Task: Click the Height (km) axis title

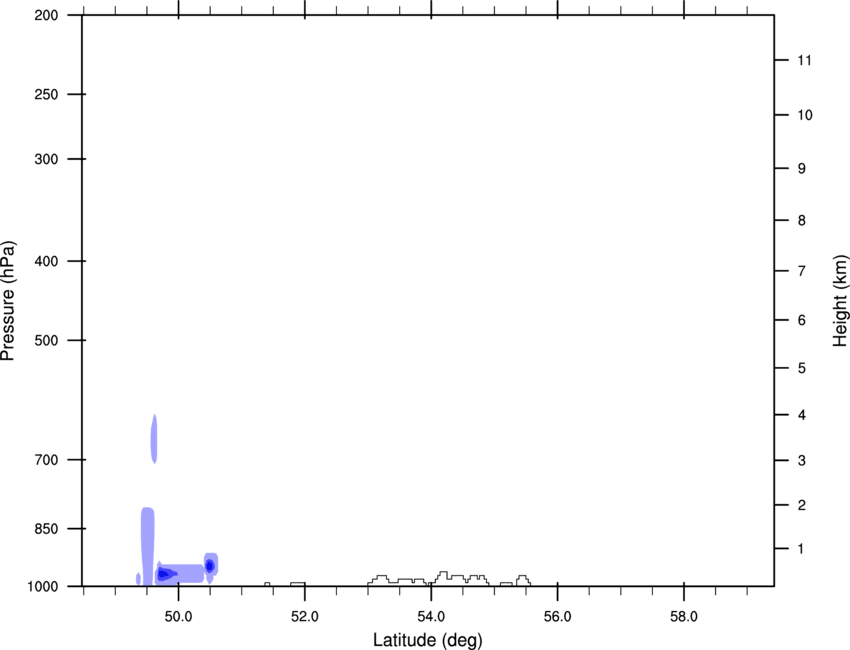Action: coord(840,301)
